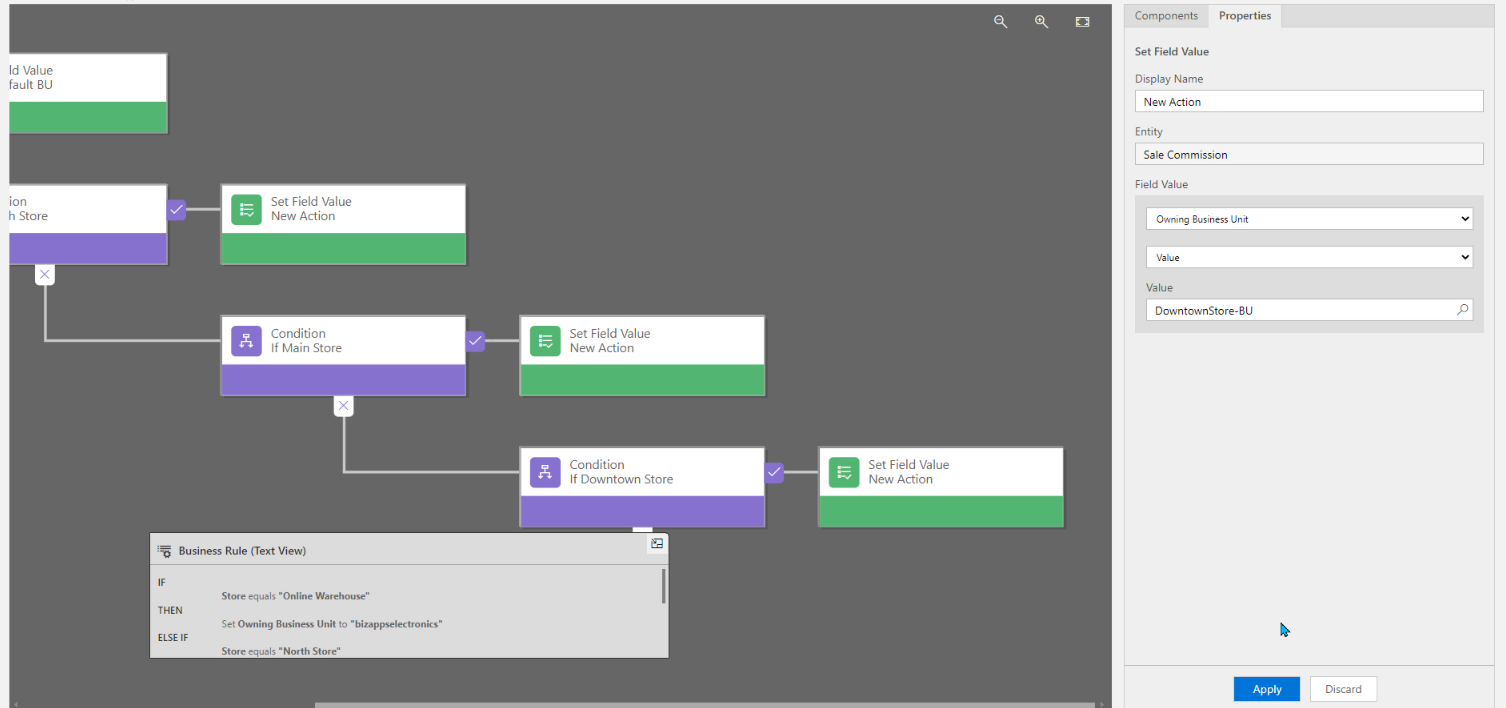Click the zoom in magnifier icon
This screenshot has height=708, width=1506.
1041,22
